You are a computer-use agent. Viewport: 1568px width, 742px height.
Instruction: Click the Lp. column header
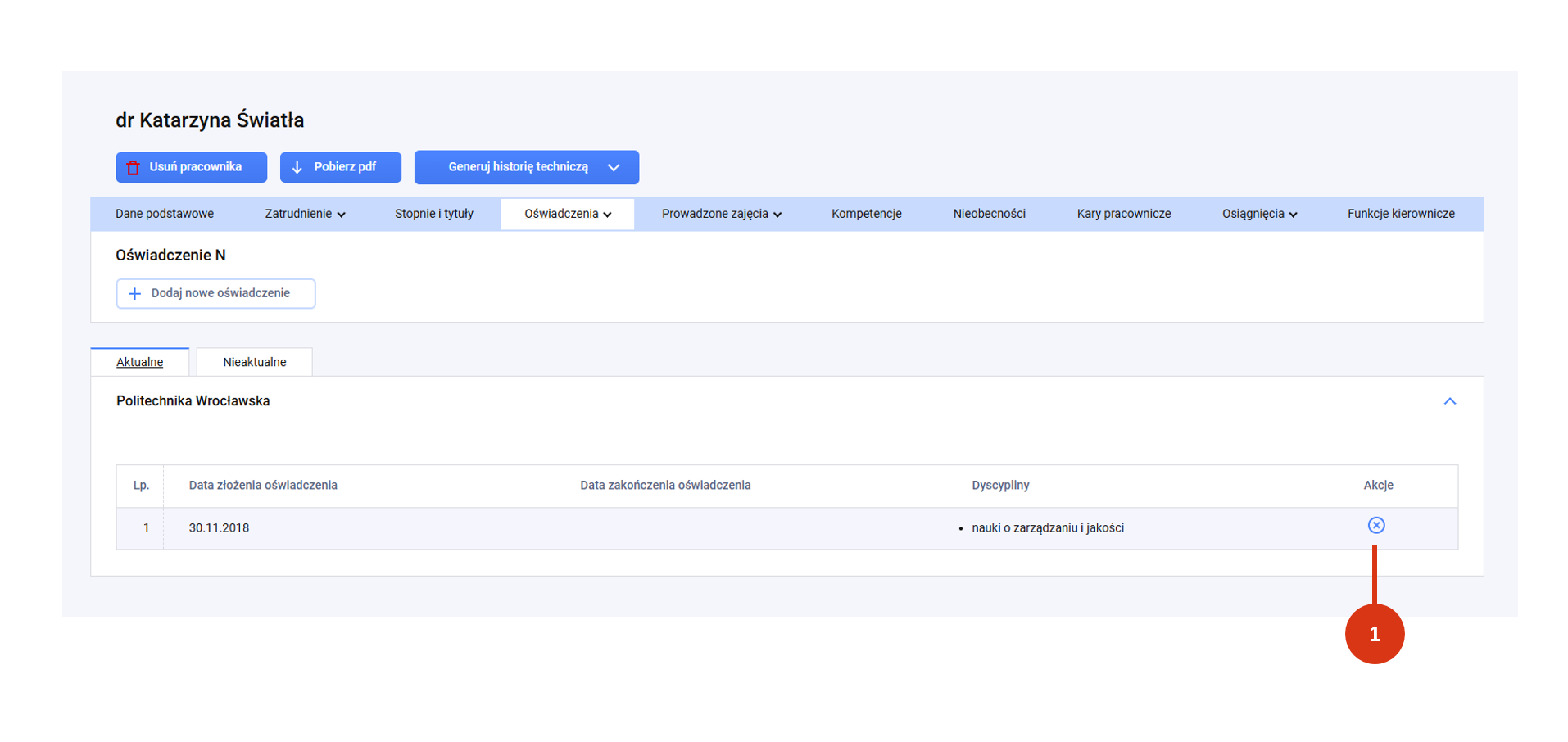tap(141, 486)
